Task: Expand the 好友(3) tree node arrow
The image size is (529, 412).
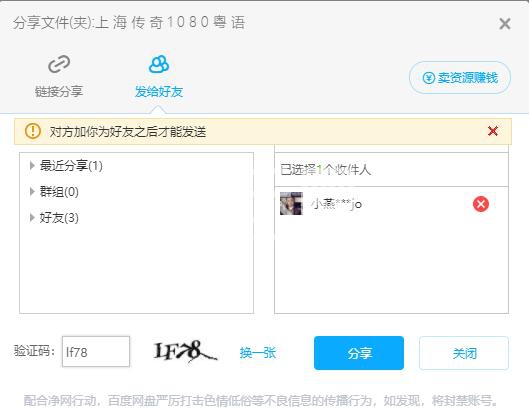Action: tap(32, 218)
